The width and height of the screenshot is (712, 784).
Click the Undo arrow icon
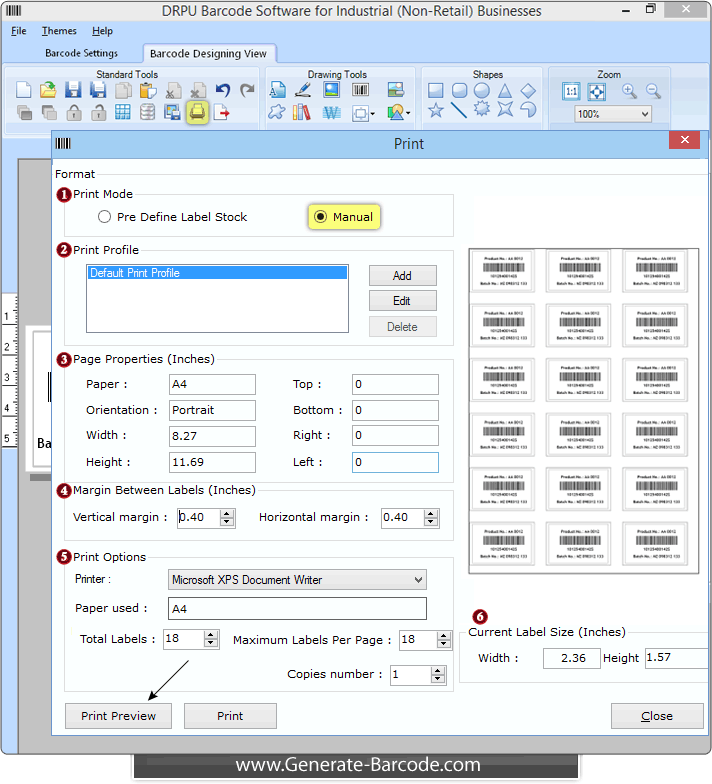(x=223, y=90)
